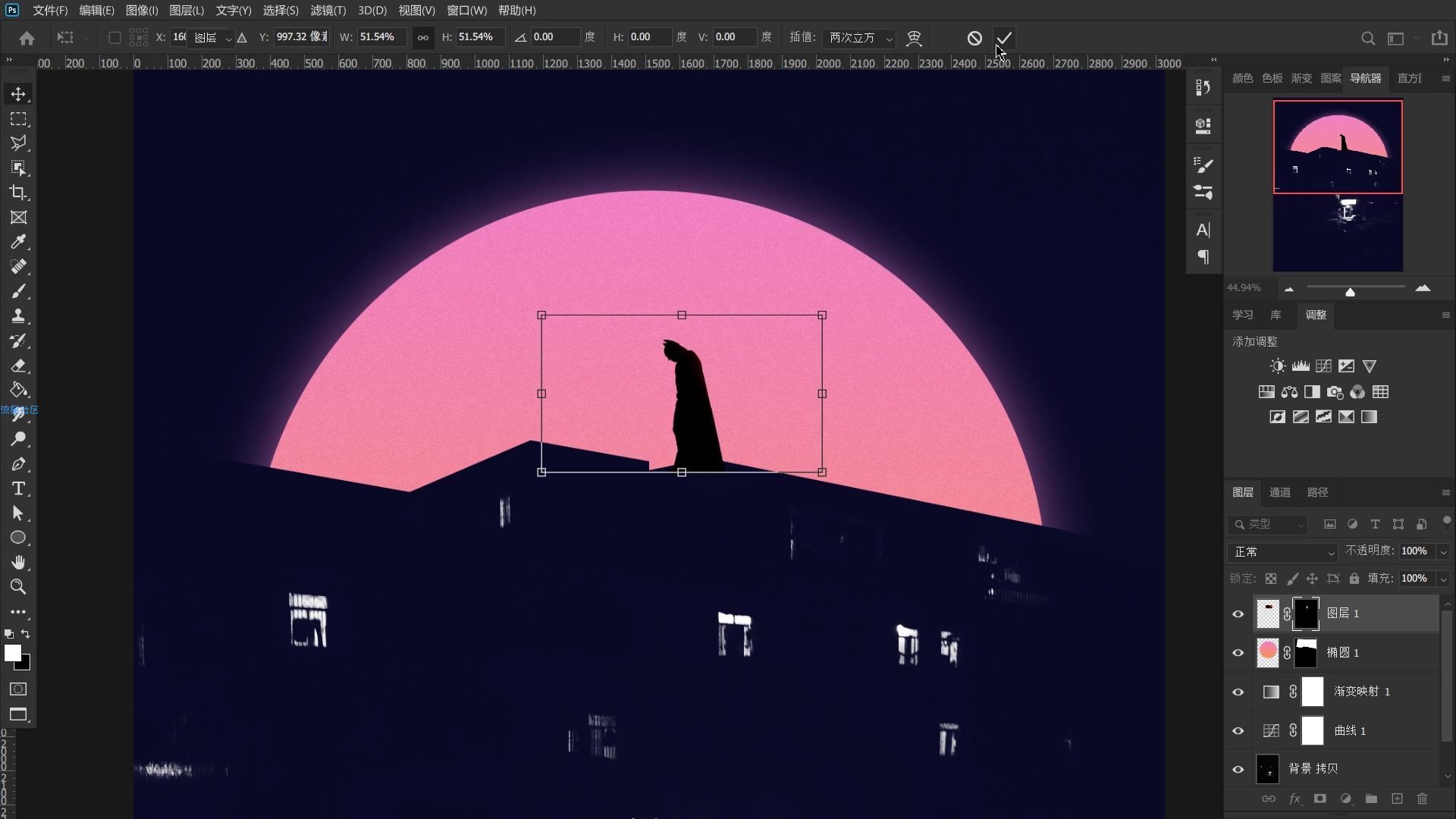Open the 文件(F) menu

click(x=50, y=11)
